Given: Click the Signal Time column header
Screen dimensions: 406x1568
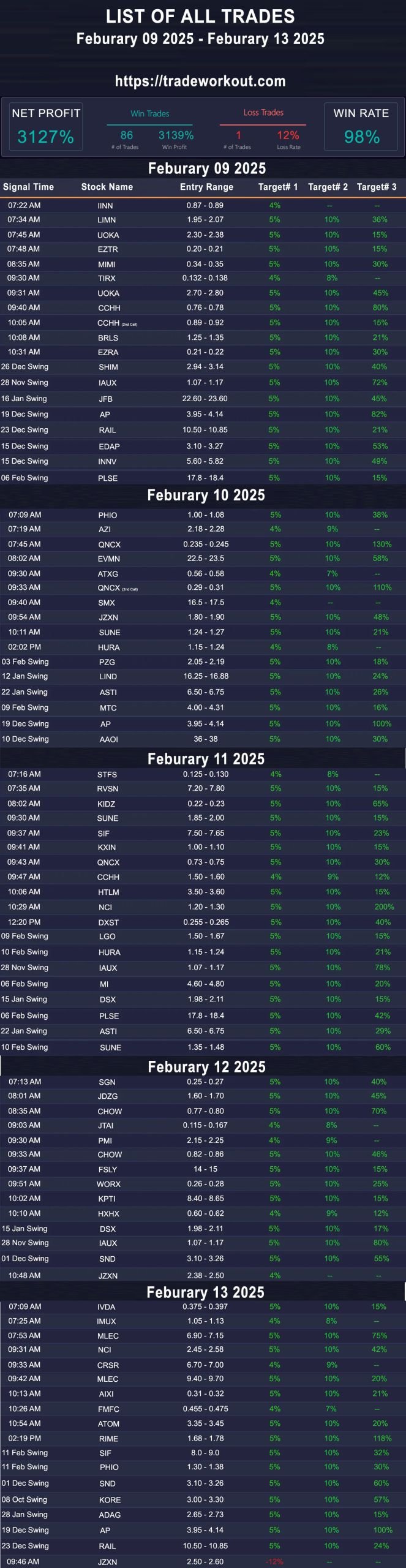Looking at the screenshot, I should point(28,187).
